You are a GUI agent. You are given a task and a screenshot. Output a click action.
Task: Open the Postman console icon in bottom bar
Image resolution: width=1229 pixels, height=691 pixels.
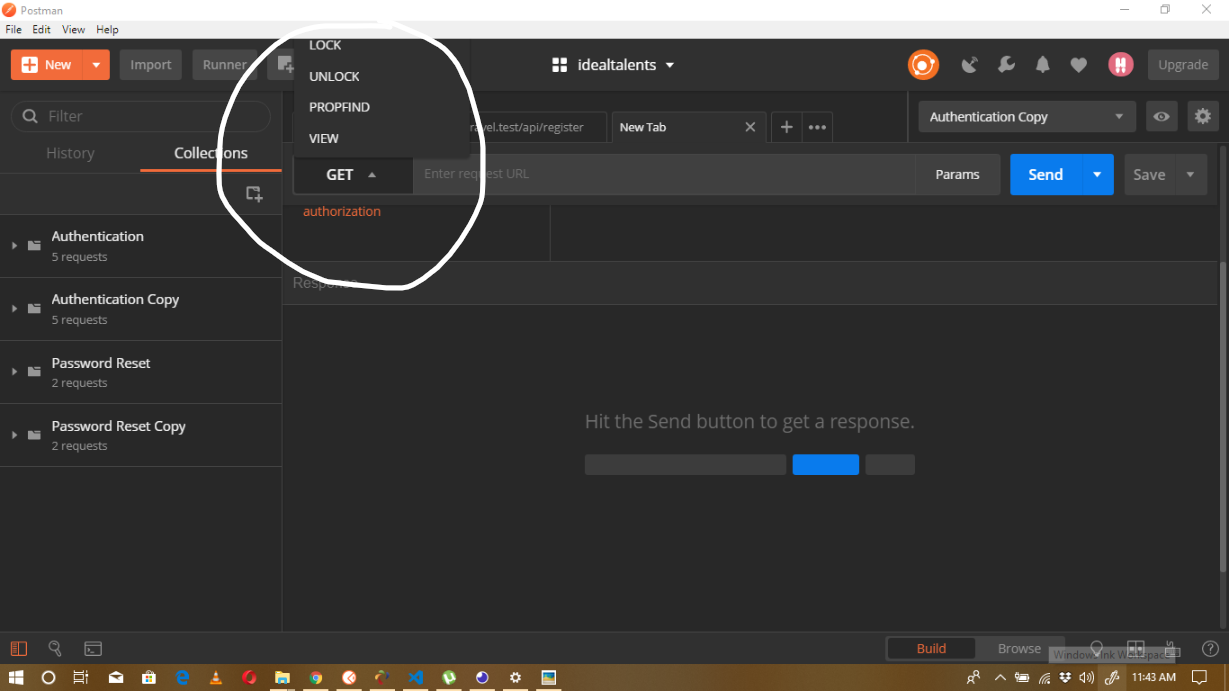(x=93, y=648)
